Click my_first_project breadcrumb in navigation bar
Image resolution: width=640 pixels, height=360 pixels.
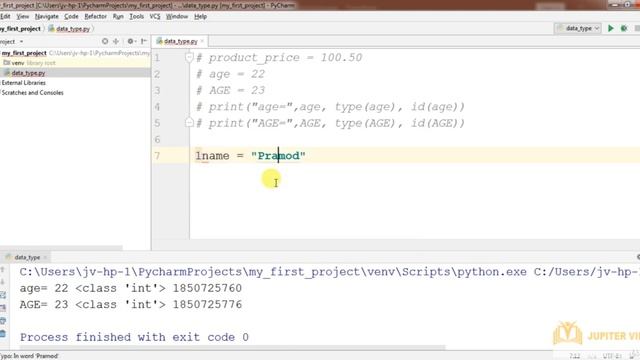(20, 29)
